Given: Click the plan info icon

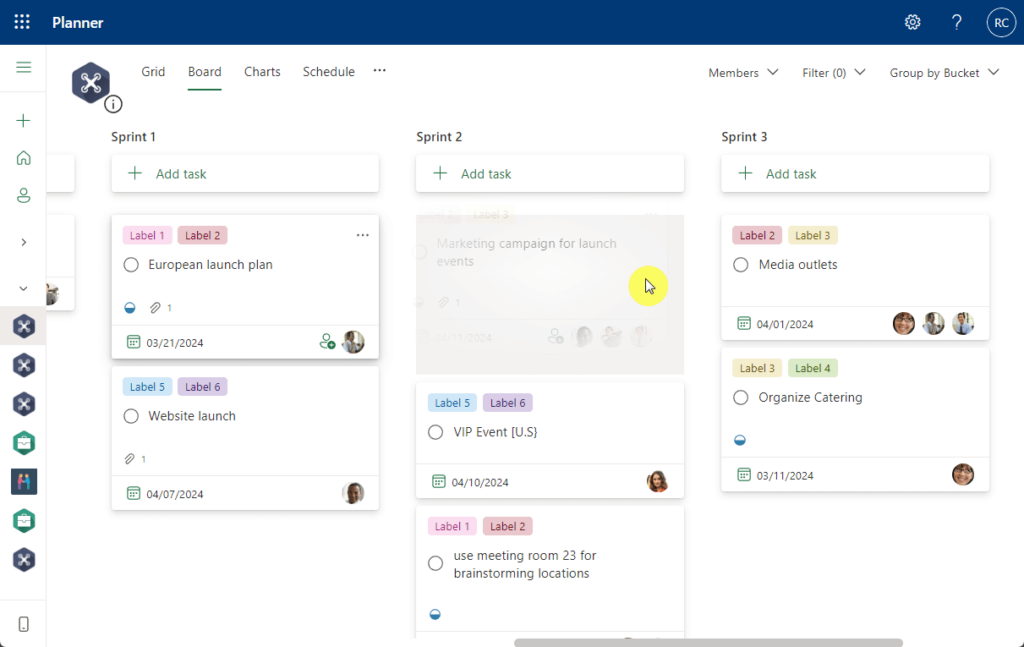Looking at the screenshot, I should click(x=114, y=104).
